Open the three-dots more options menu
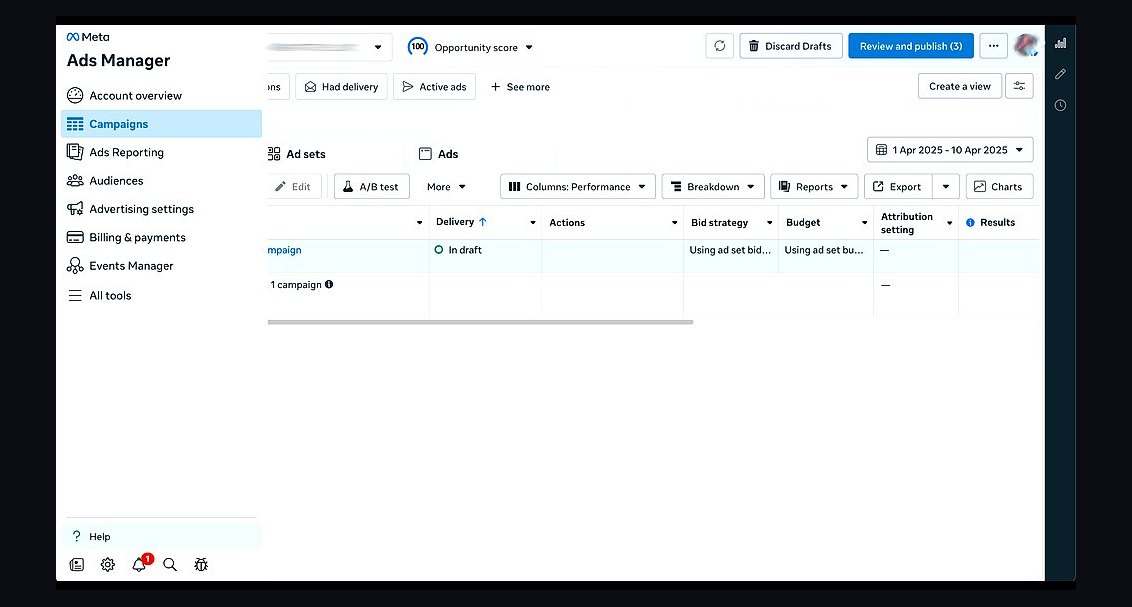Viewport: 1132px width, 607px height. pyautogui.click(x=993, y=46)
